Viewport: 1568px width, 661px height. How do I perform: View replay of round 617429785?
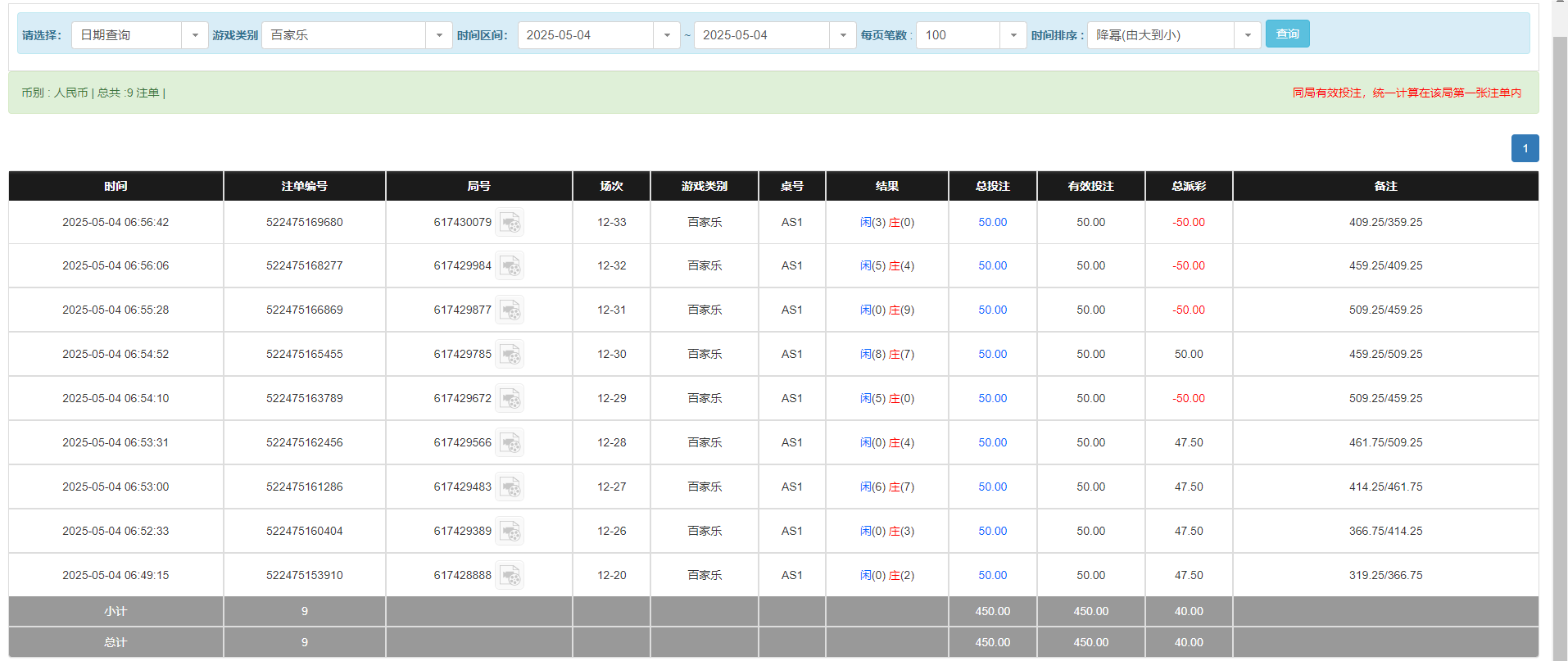point(510,355)
